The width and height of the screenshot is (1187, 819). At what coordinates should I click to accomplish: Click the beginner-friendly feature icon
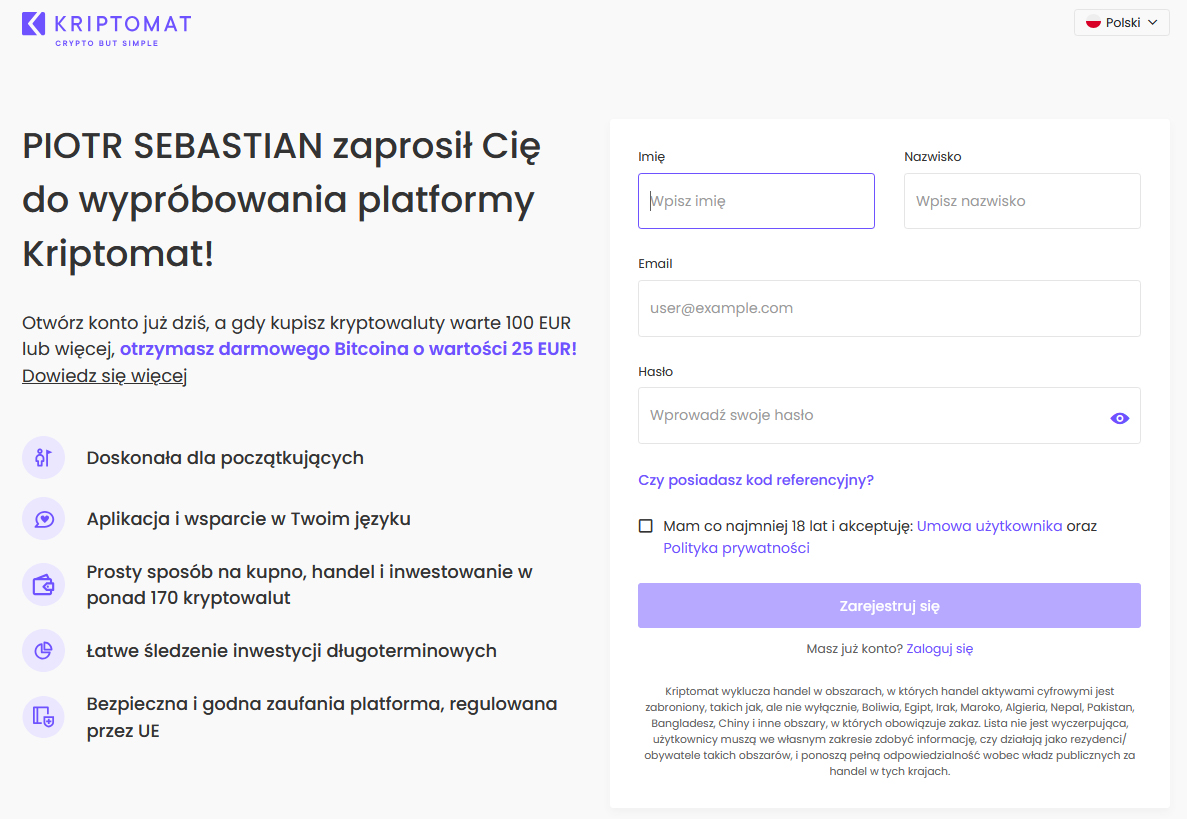click(43, 458)
